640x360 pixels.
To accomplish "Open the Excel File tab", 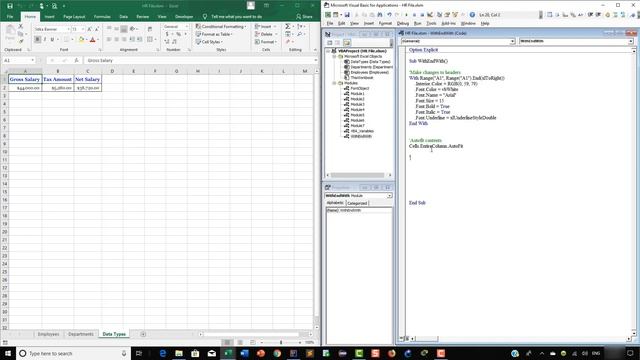I will pyautogui.click(x=10, y=17).
